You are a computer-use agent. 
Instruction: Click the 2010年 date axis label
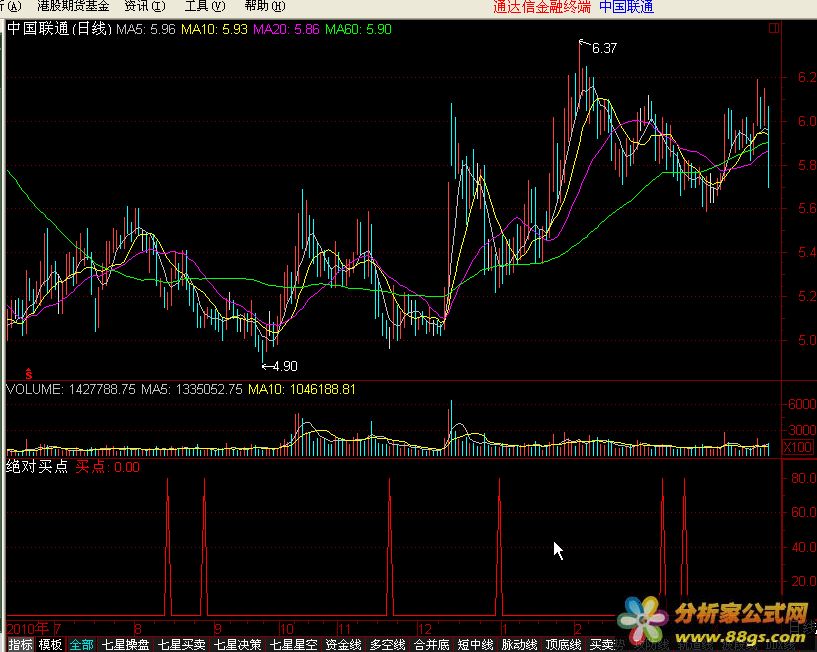(x=28, y=629)
